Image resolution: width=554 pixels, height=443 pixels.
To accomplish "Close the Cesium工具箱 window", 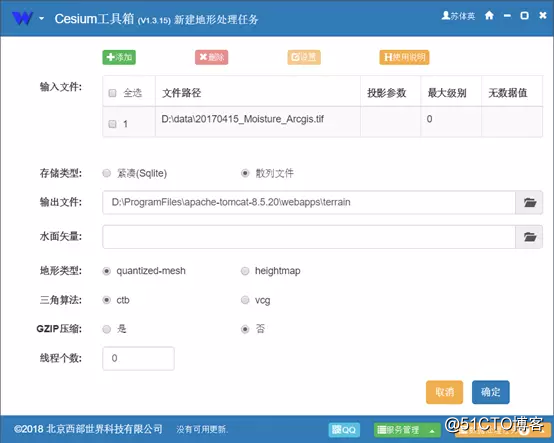I will tap(543, 16).
